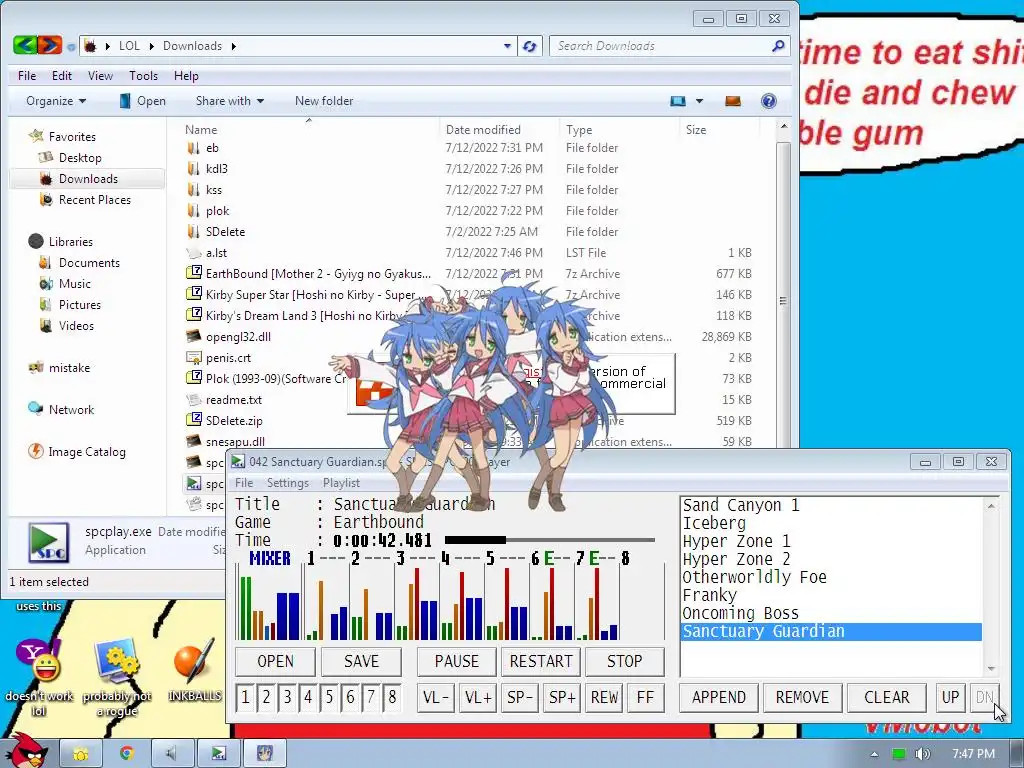The height and width of the screenshot is (768, 1024).
Task: Go back with the green back arrow
Action: point(25,45)
